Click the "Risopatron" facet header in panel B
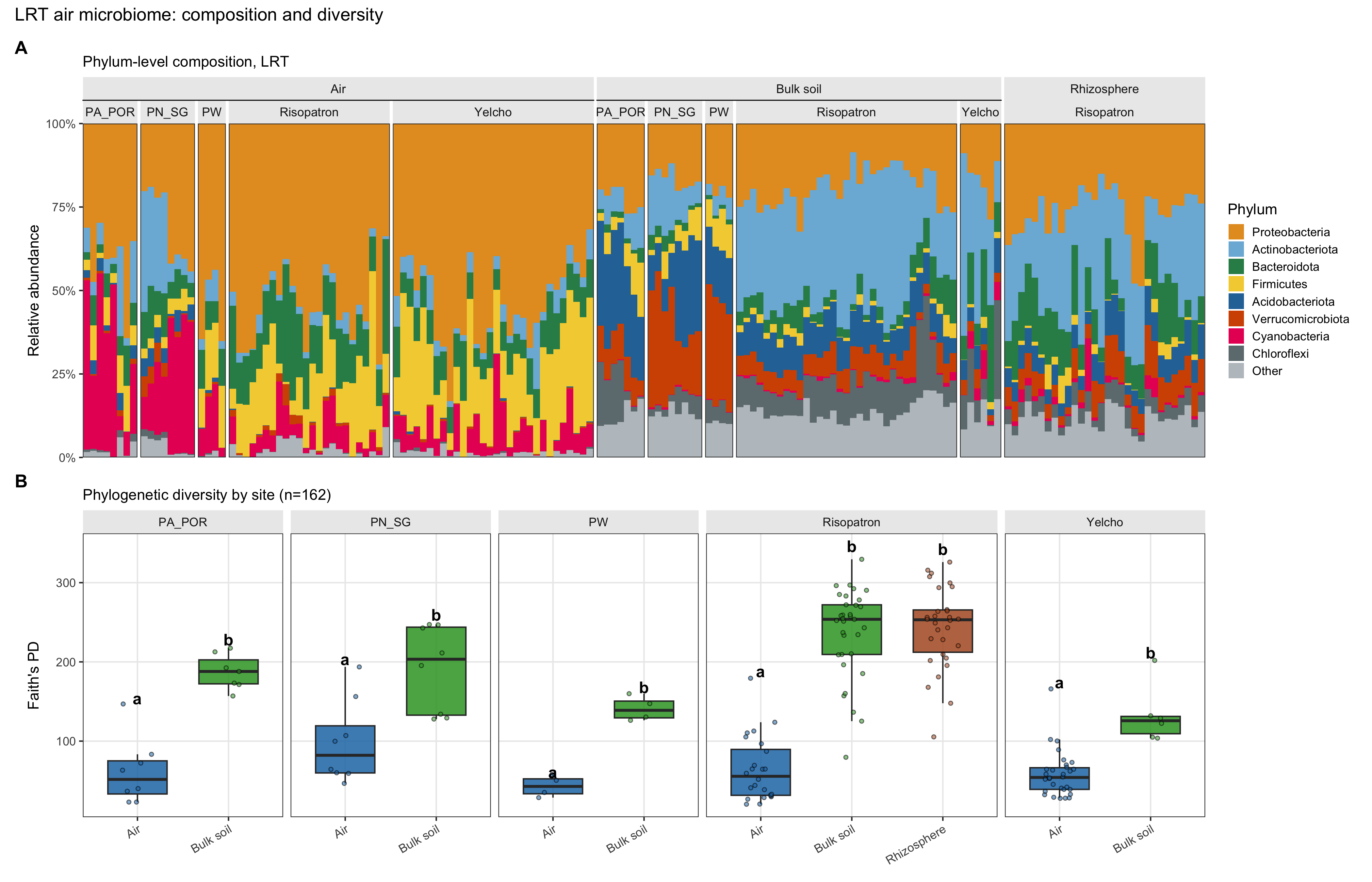 point(852,522)
